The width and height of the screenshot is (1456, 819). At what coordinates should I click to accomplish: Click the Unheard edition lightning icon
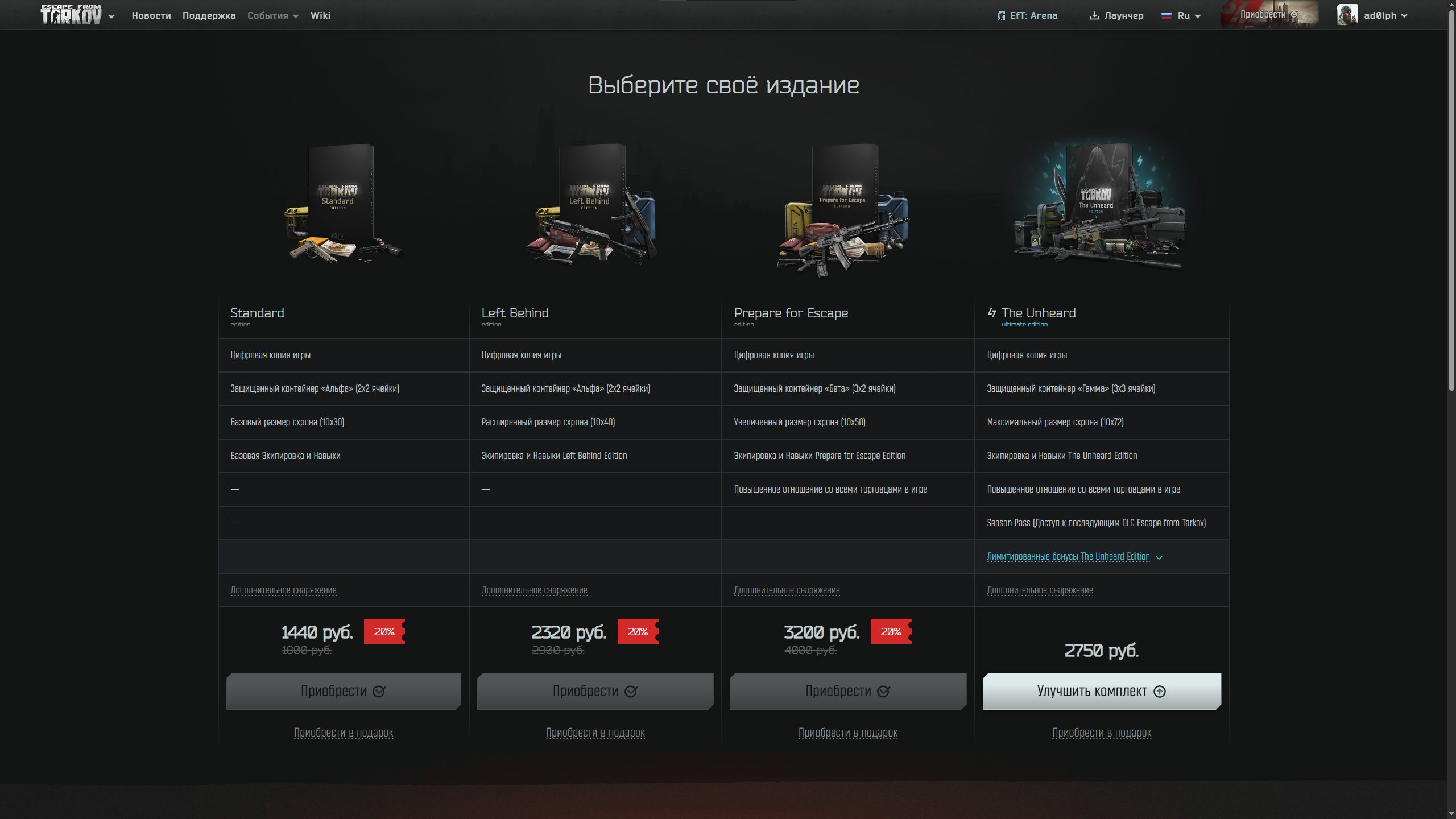tap(992, 313)
